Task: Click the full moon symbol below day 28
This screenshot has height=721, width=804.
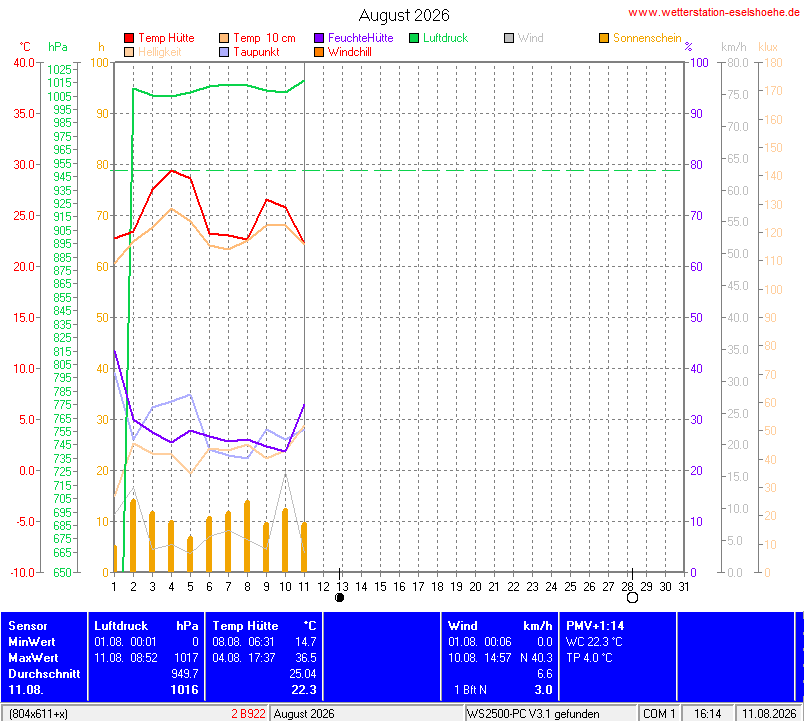Action: 632,597
